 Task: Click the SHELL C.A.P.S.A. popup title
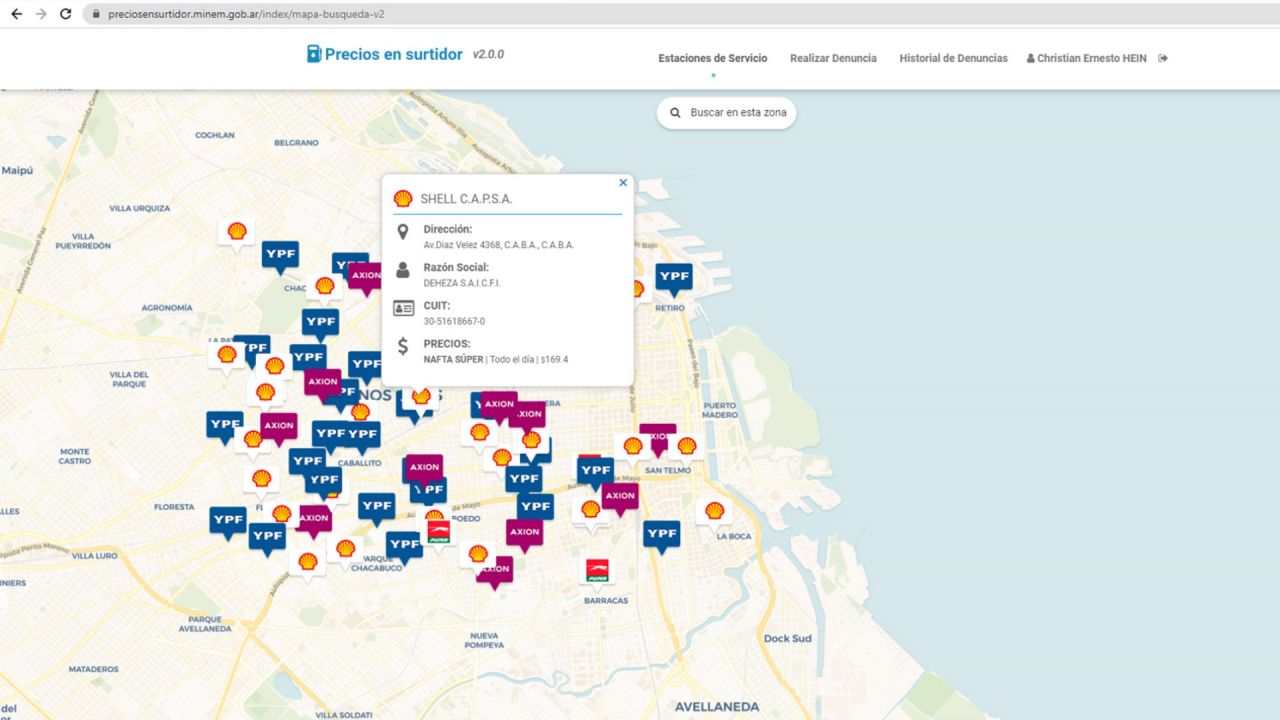pyautogui.click(x=466, y=199)
